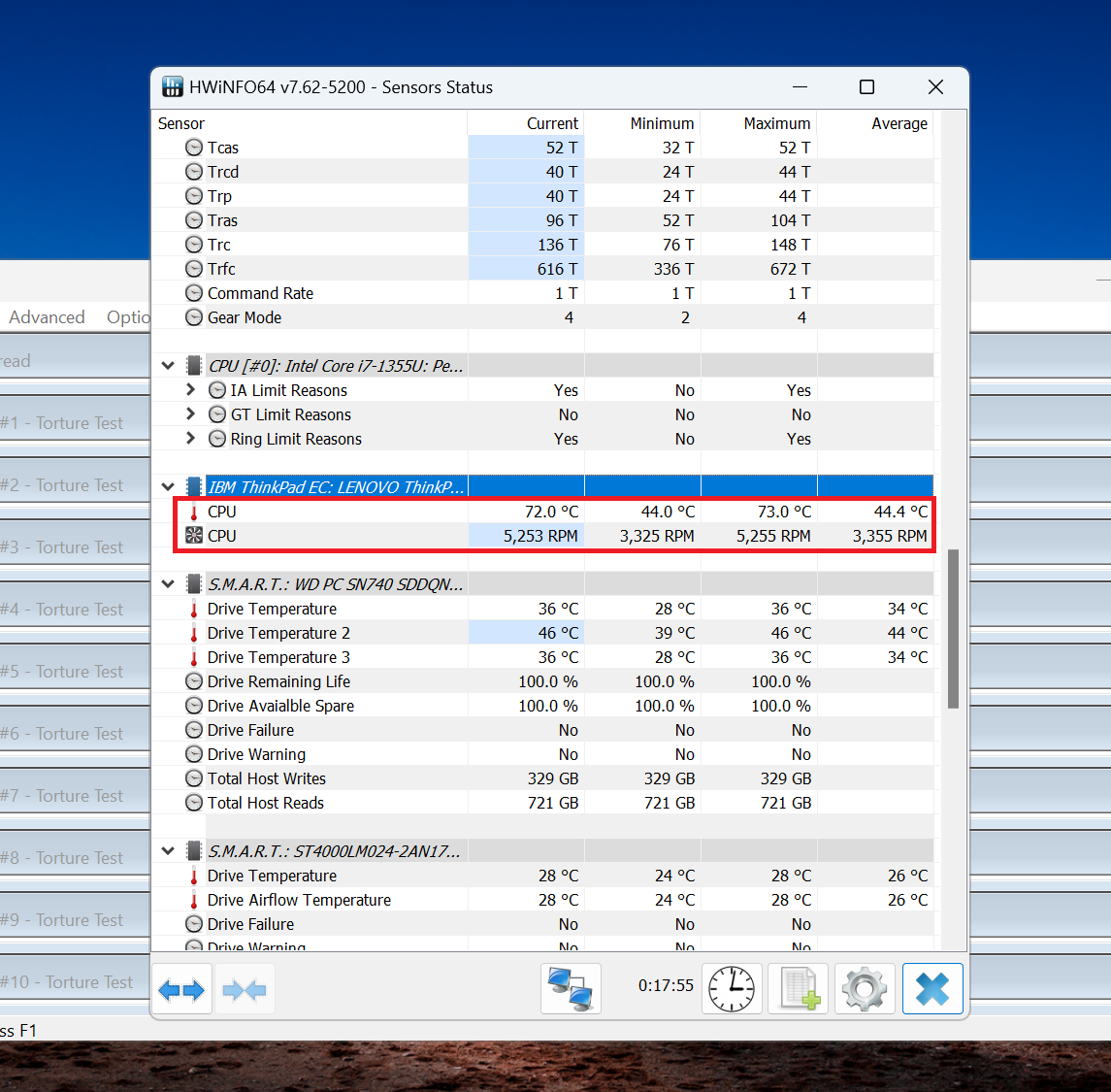Collapse the CPU [#0] Intel Core group
Viewport: 1111px width, 1092px height.
pos(168,366)
